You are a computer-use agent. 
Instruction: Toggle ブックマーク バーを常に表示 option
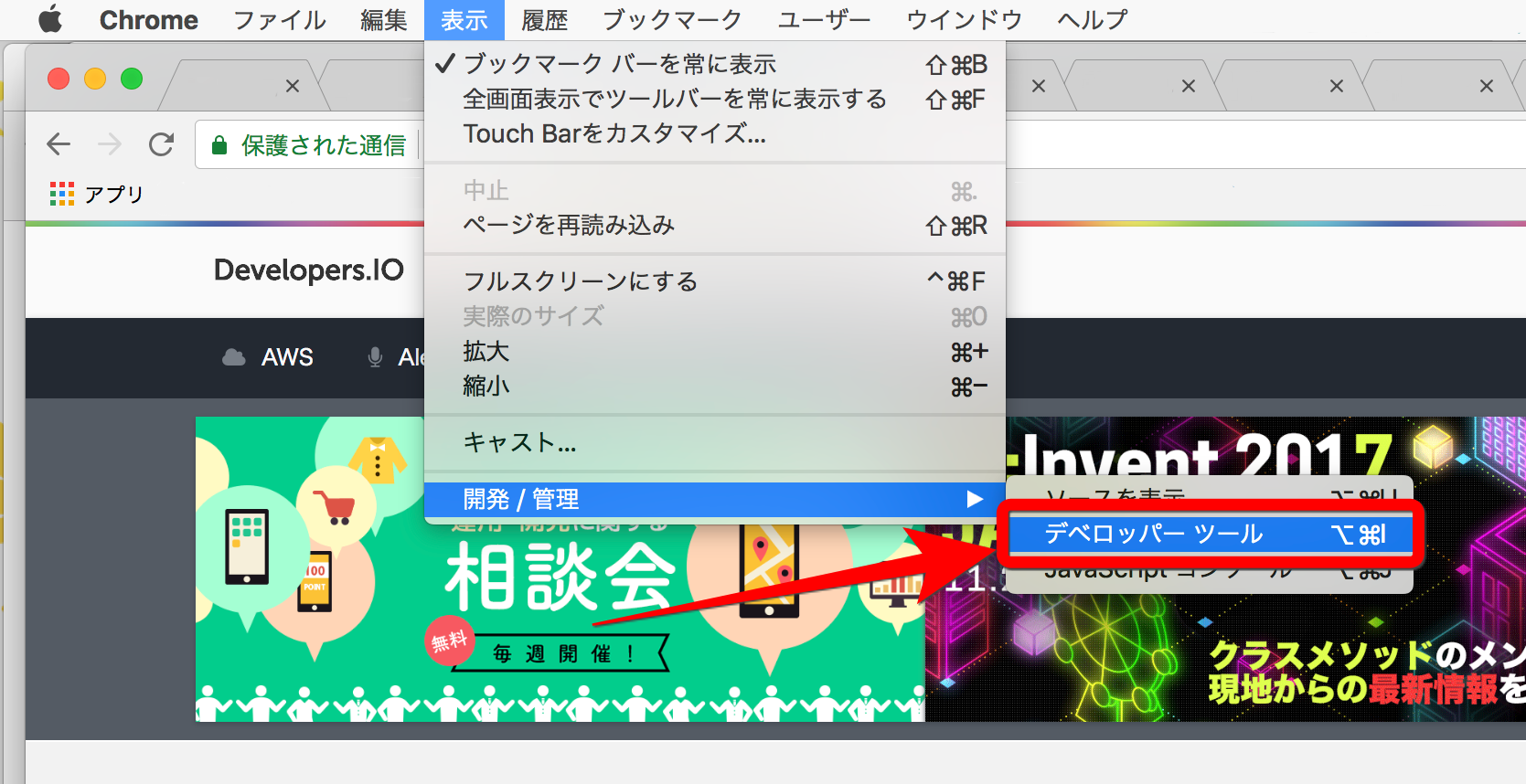(x=715, y=64)
